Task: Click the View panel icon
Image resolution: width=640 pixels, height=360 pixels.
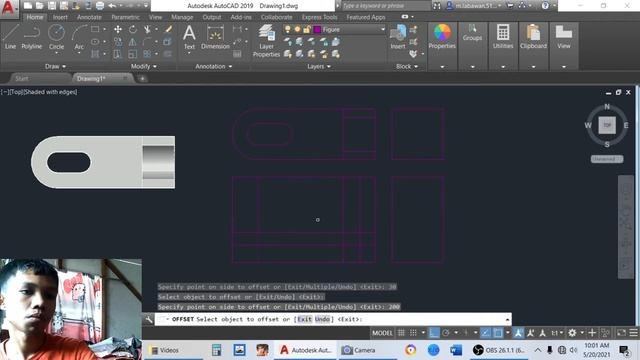Action: point(564,37)
